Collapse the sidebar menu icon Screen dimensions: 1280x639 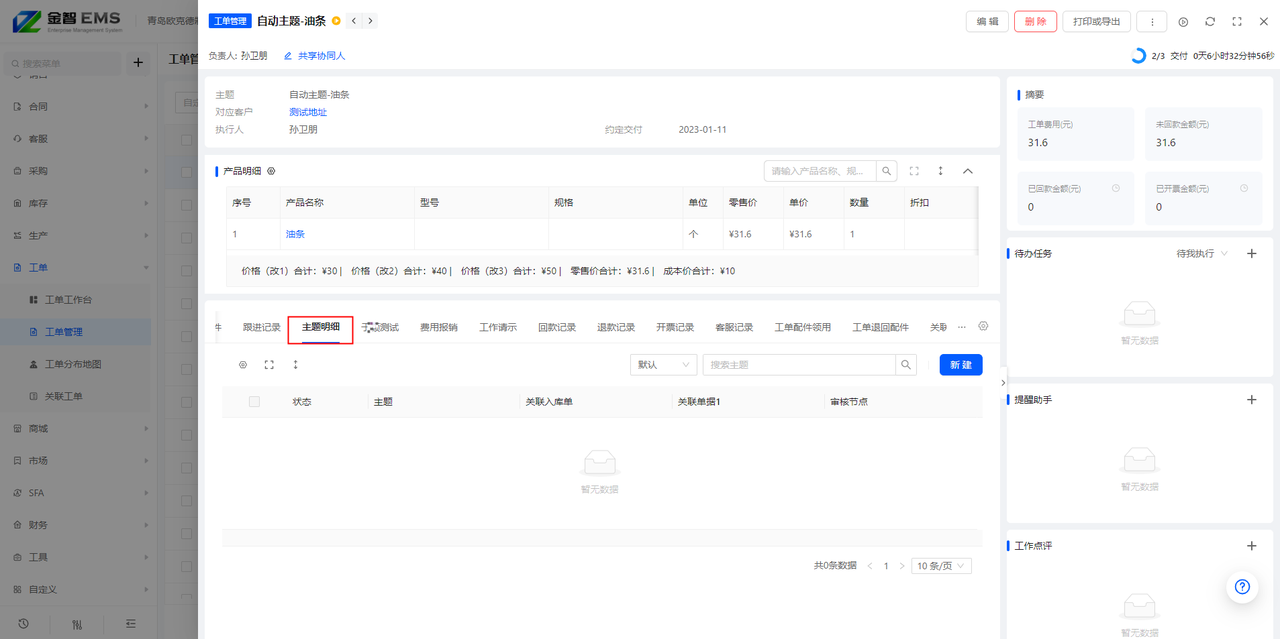131,623
